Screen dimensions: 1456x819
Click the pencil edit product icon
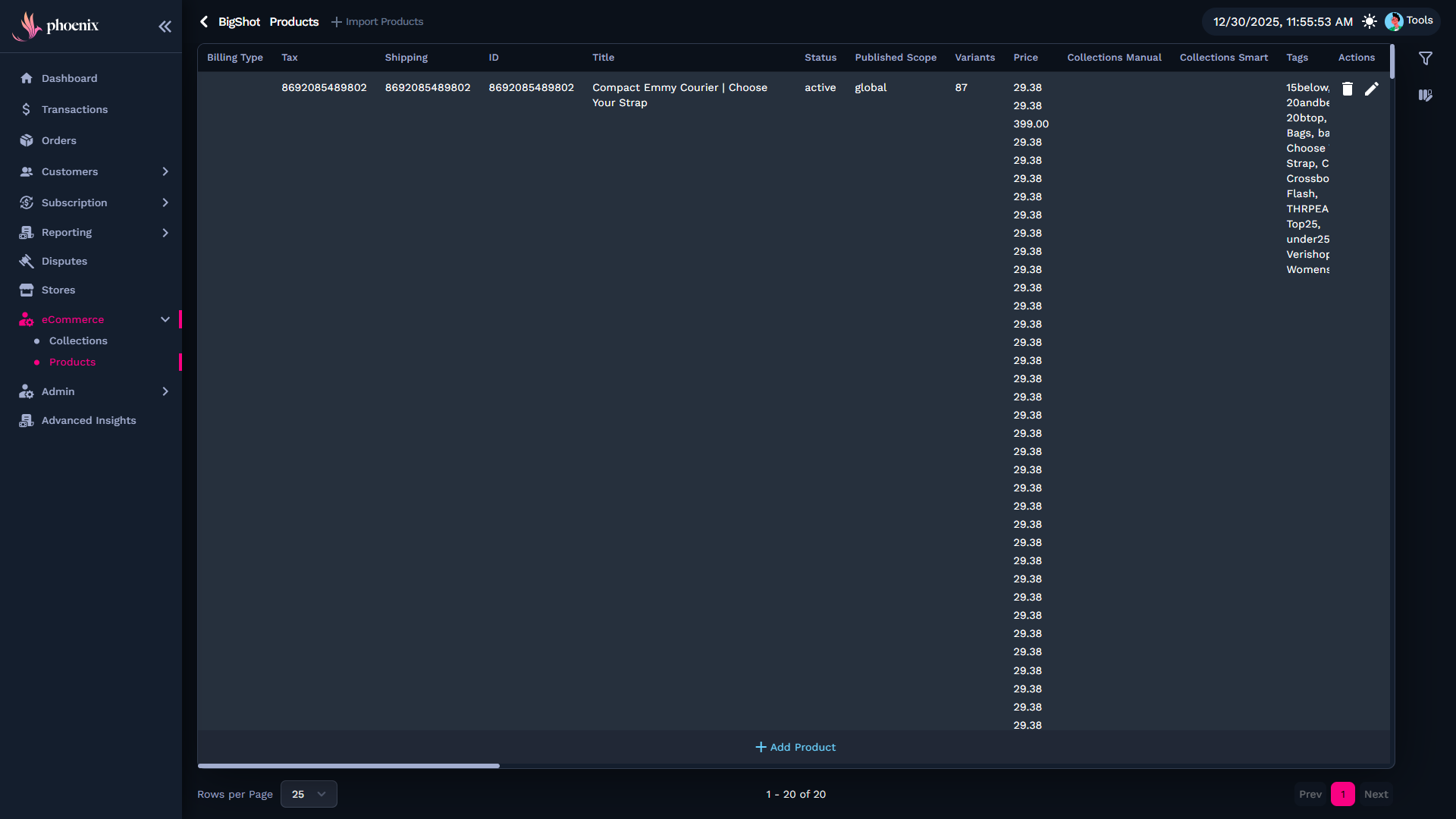1372,89
